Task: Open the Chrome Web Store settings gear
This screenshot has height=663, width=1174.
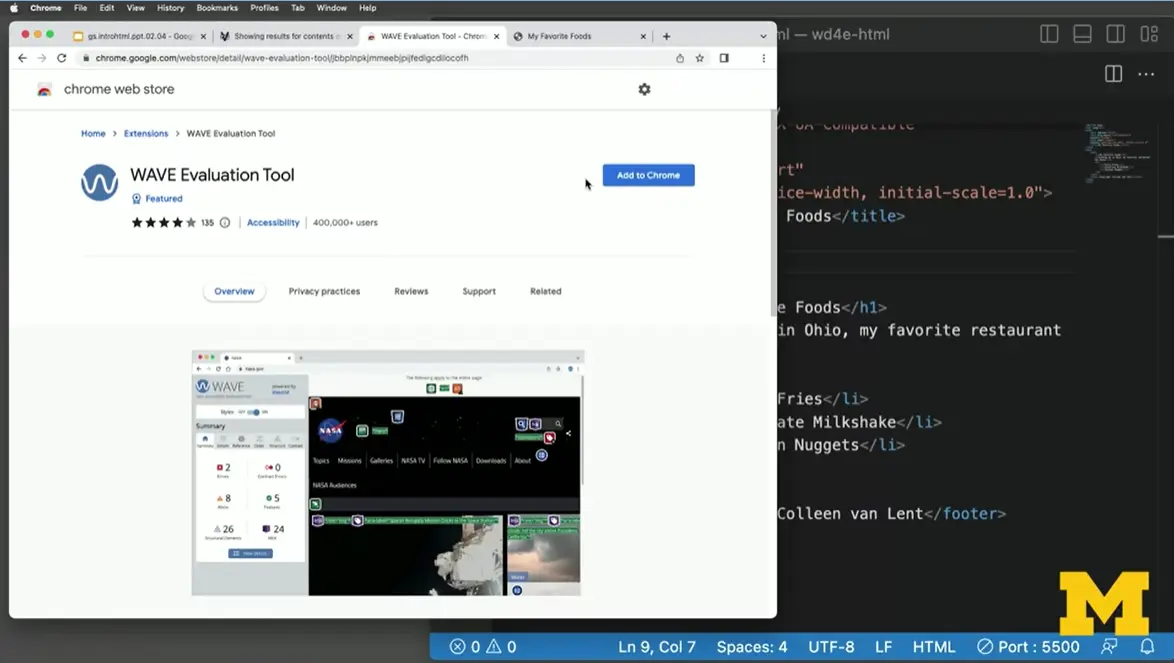Action: [644, 89]
